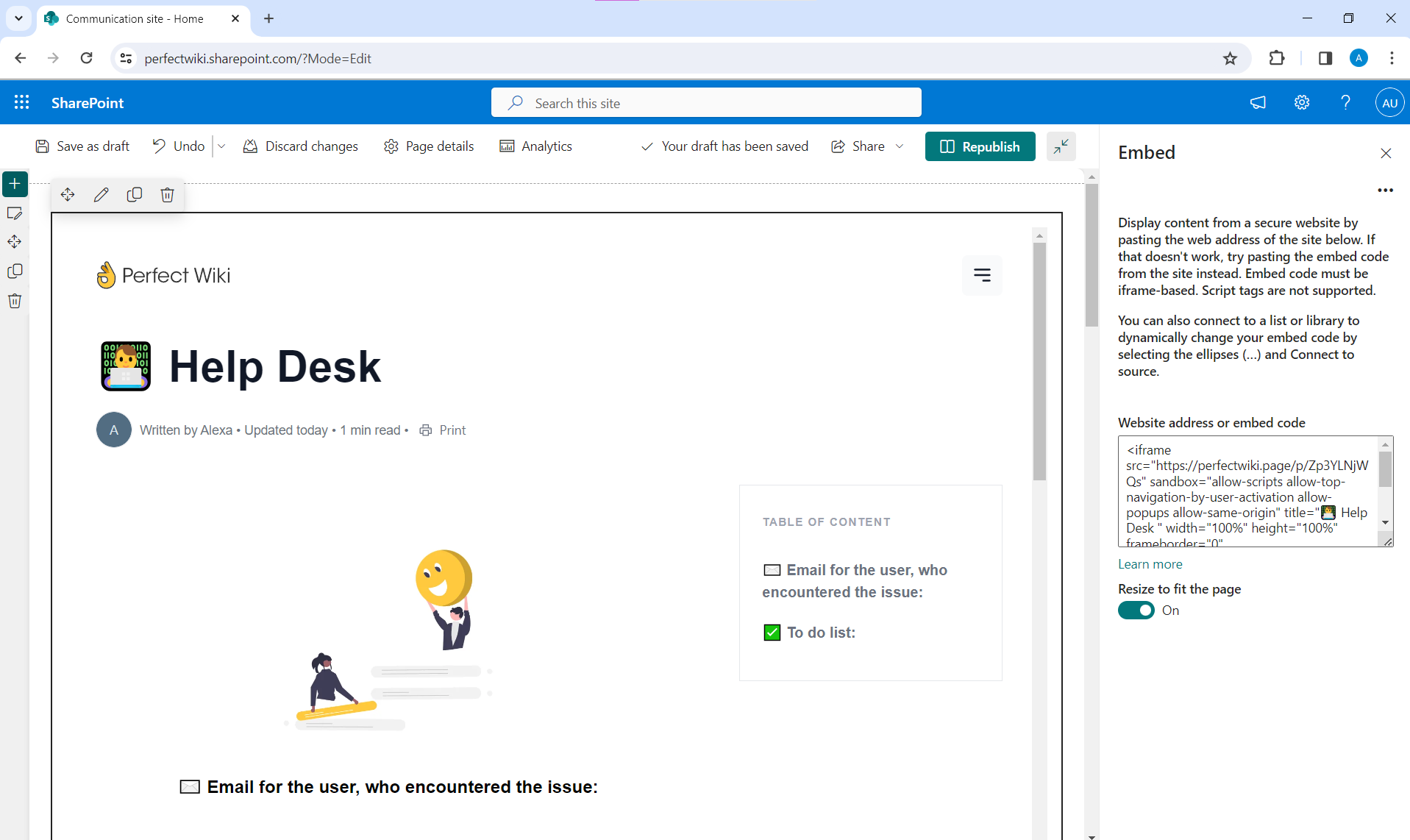
Task: Edit web part pencil icon
Action: (102, 194)
